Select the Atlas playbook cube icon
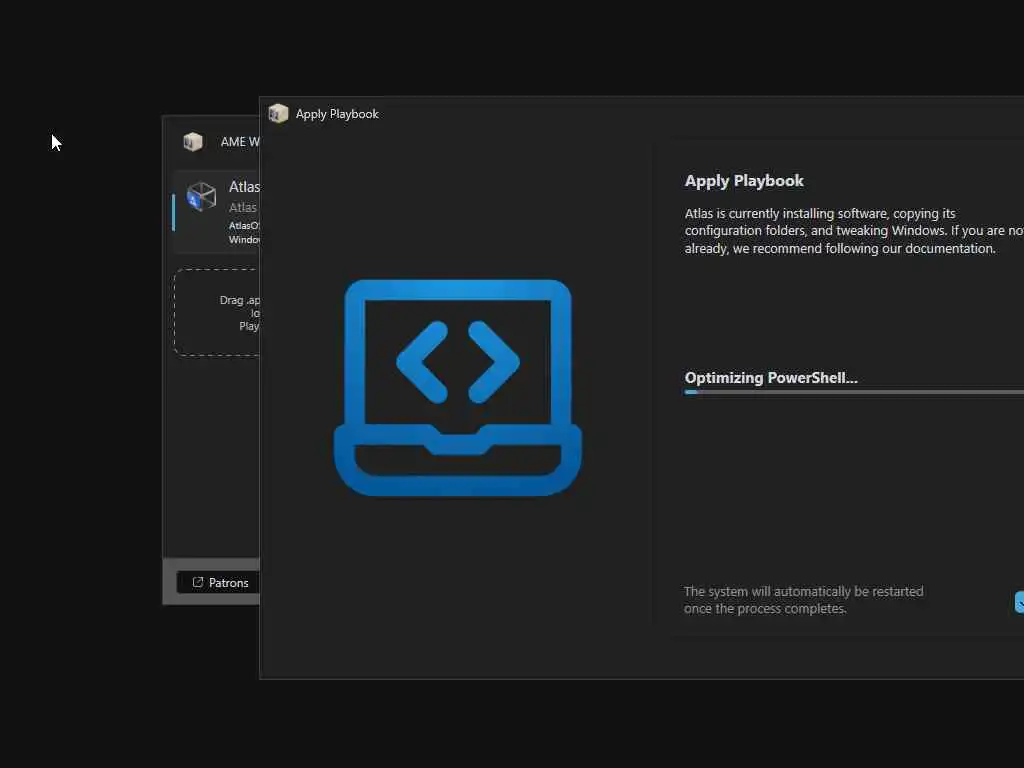The image size is (1024, 768). [201, 196]
